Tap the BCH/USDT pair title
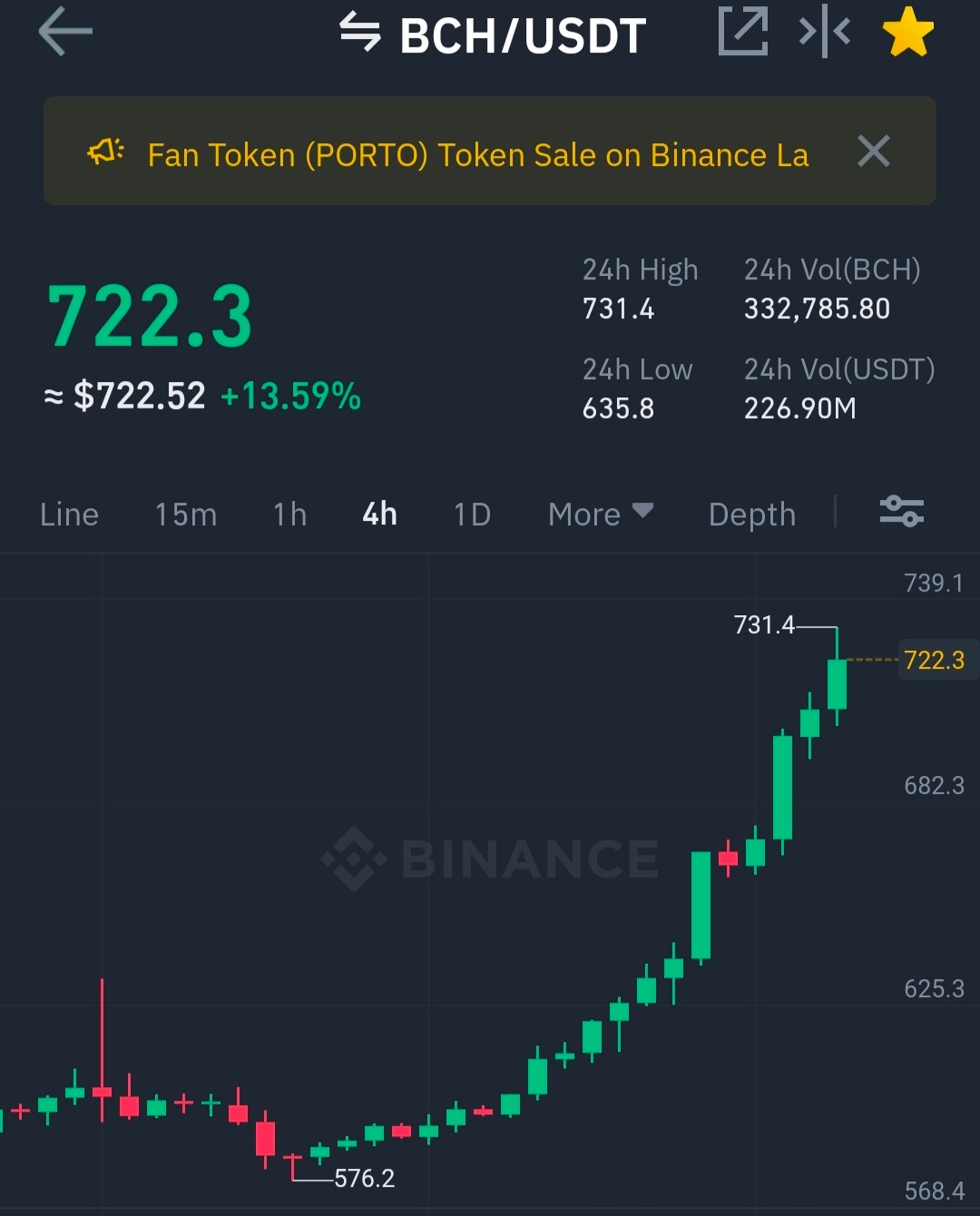Image resolution: width=980 pixels, height=1216 pixels. click(523, 35)
